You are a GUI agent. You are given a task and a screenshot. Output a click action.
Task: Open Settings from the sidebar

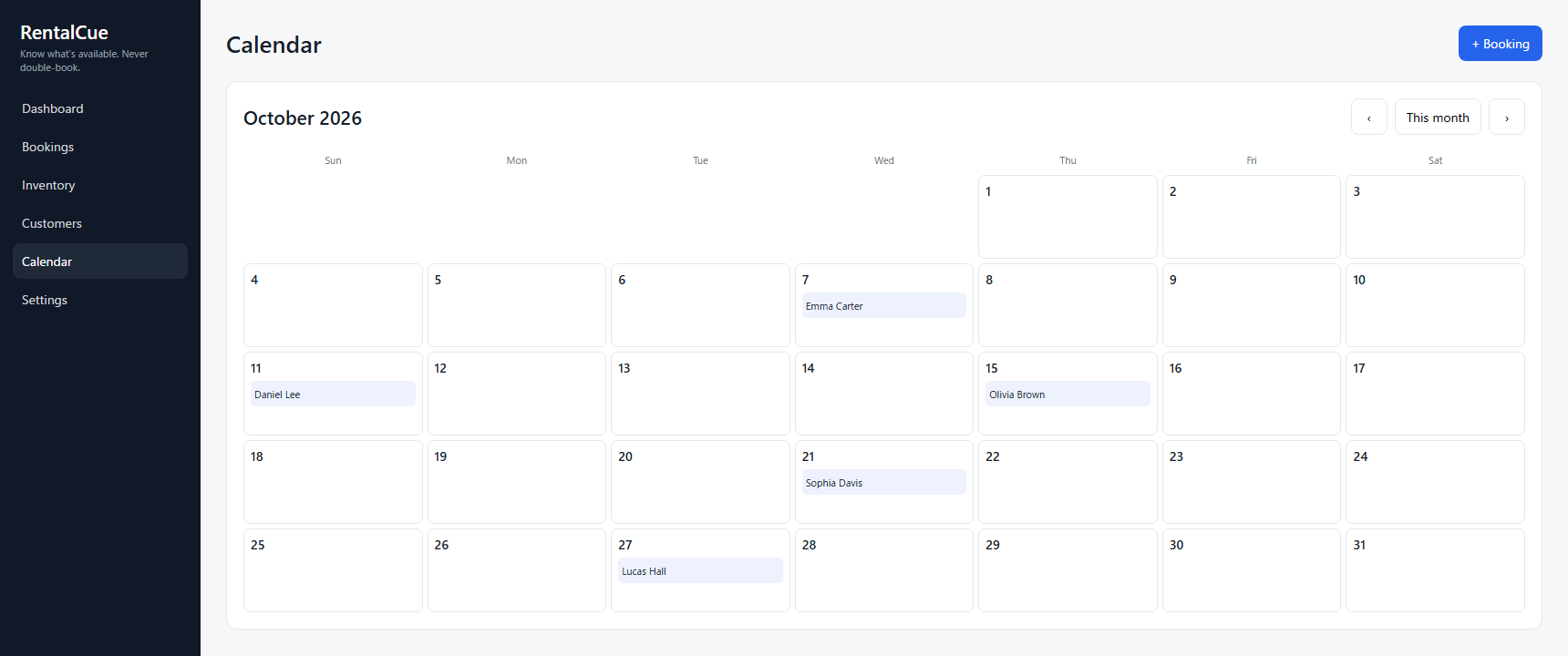(100, 300)
